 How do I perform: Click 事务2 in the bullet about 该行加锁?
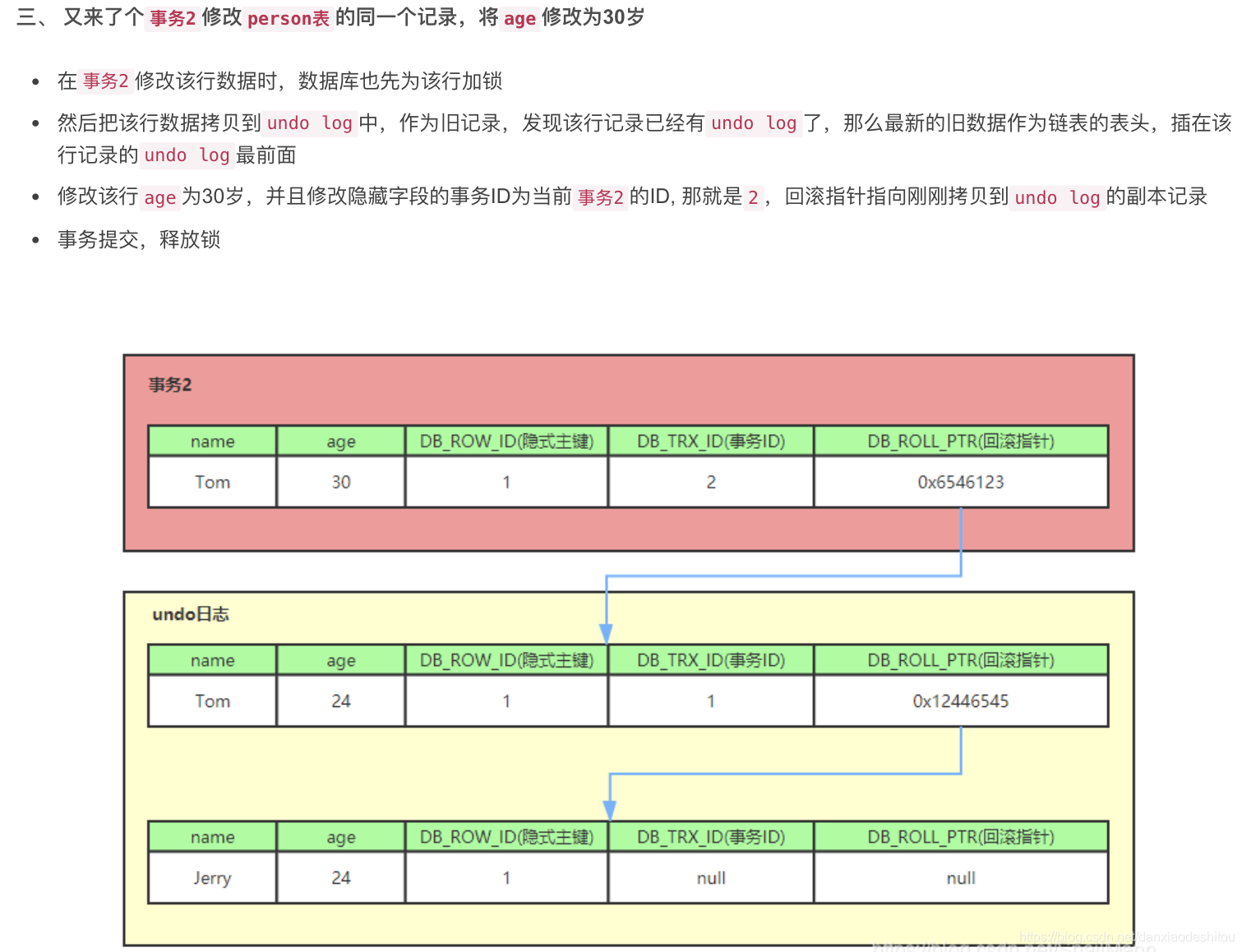[105, 81]
